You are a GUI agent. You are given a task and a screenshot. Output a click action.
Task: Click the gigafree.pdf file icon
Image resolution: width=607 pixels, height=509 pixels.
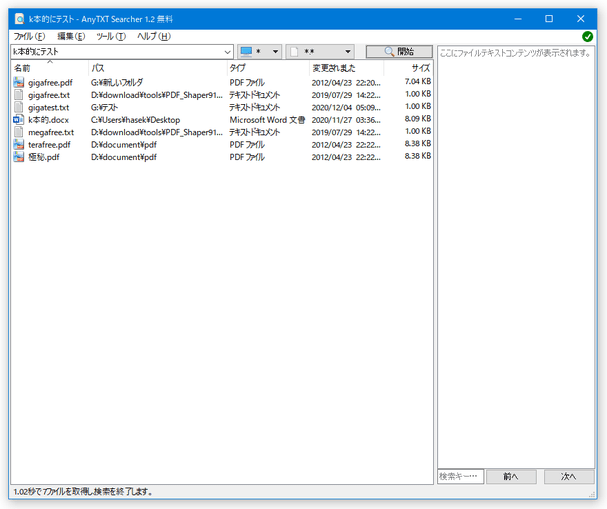(19, 82)
